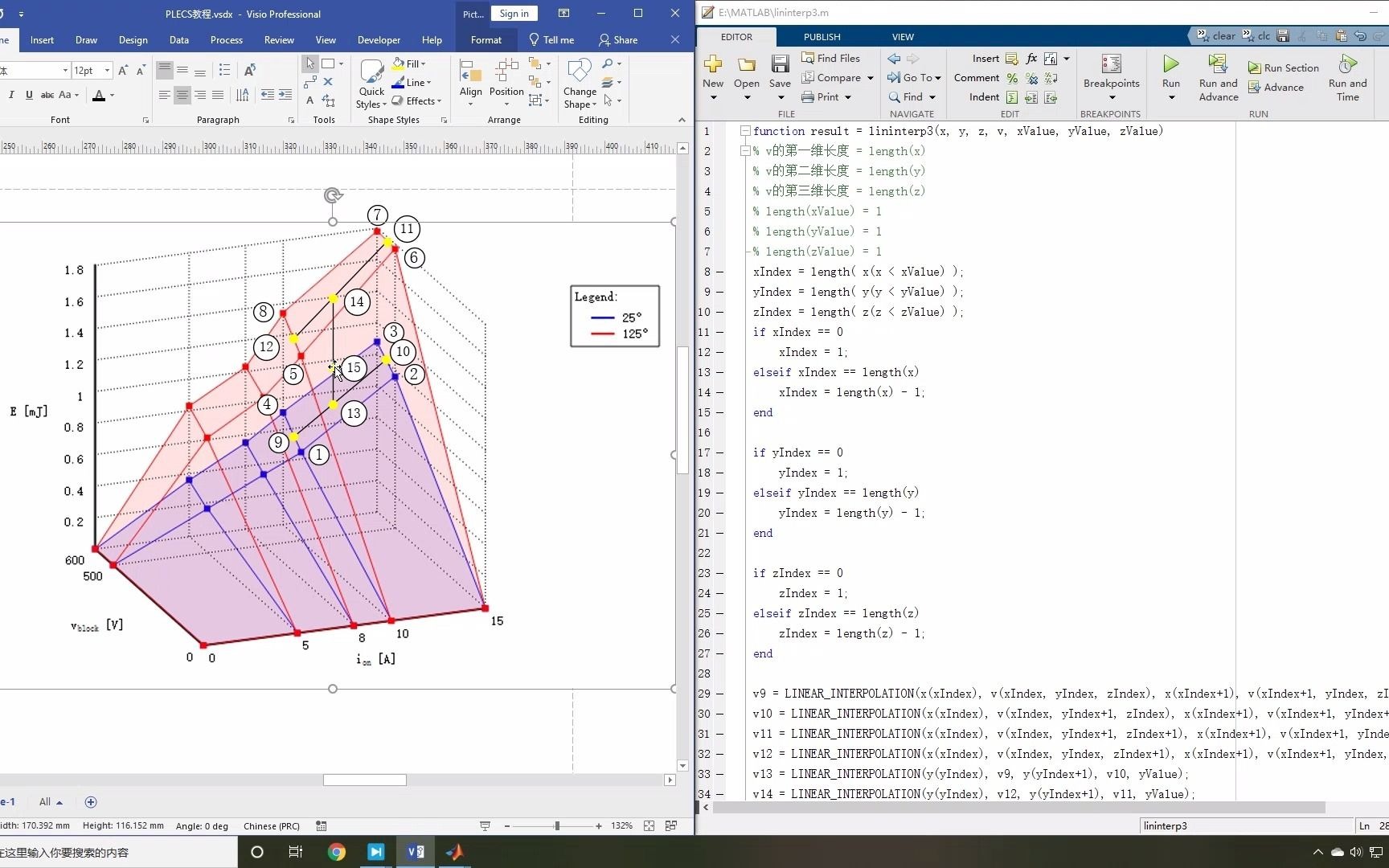
Task: Toggle center text alignment
Action: coord(182,95)
